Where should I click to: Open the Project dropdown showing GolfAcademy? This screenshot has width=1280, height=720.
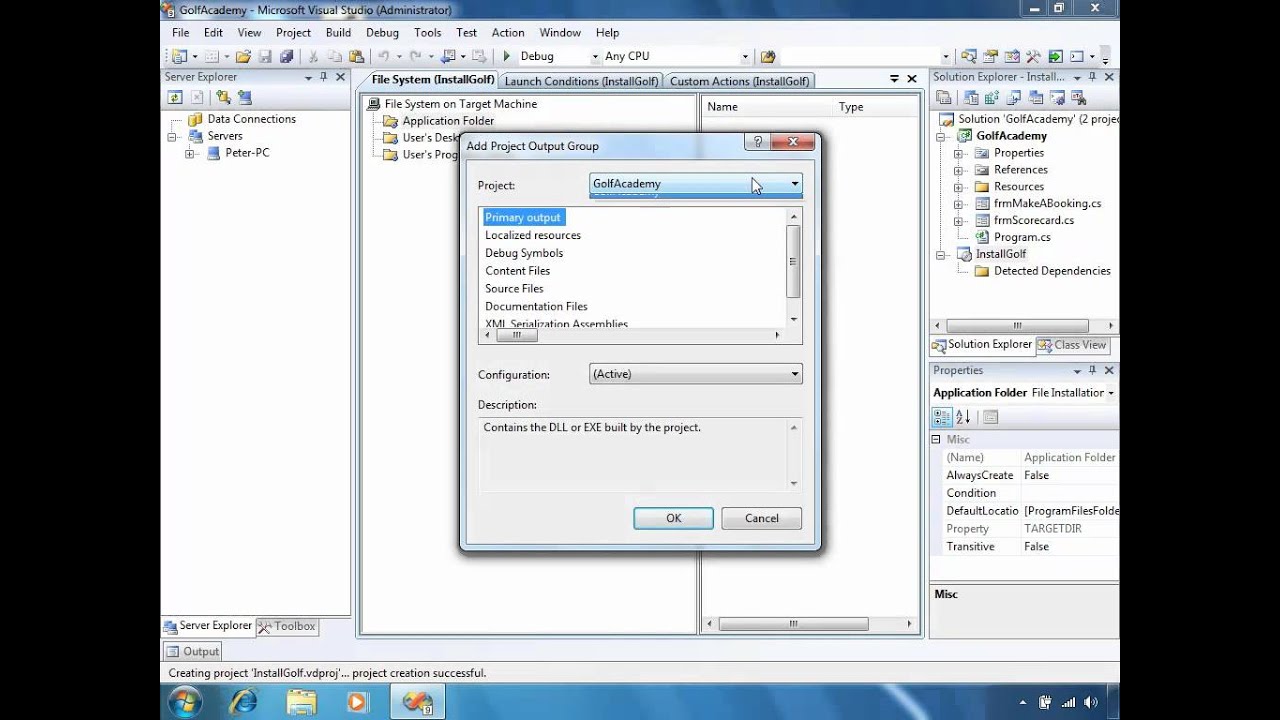pos(695,183)
